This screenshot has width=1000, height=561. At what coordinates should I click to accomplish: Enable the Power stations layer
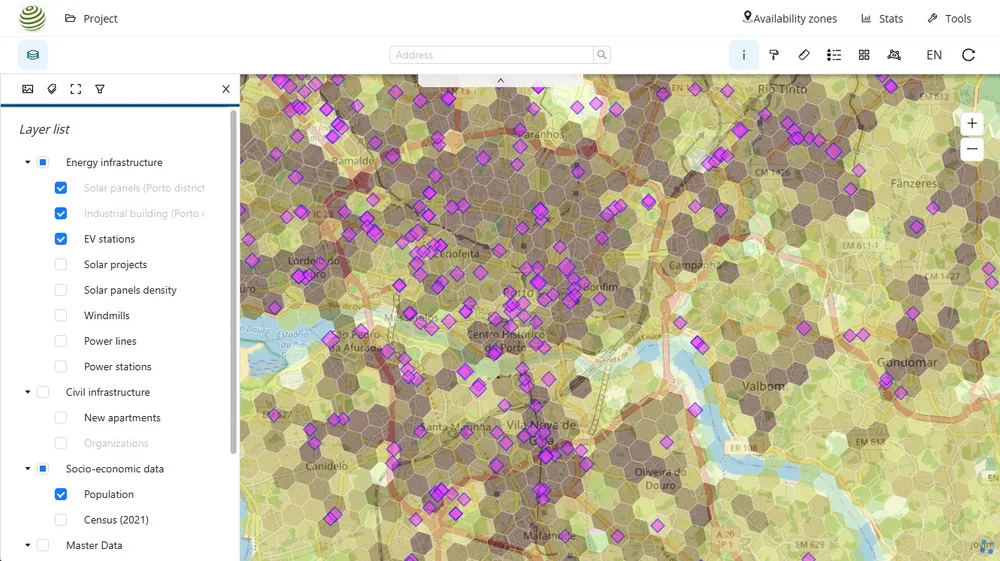(61, 367)
